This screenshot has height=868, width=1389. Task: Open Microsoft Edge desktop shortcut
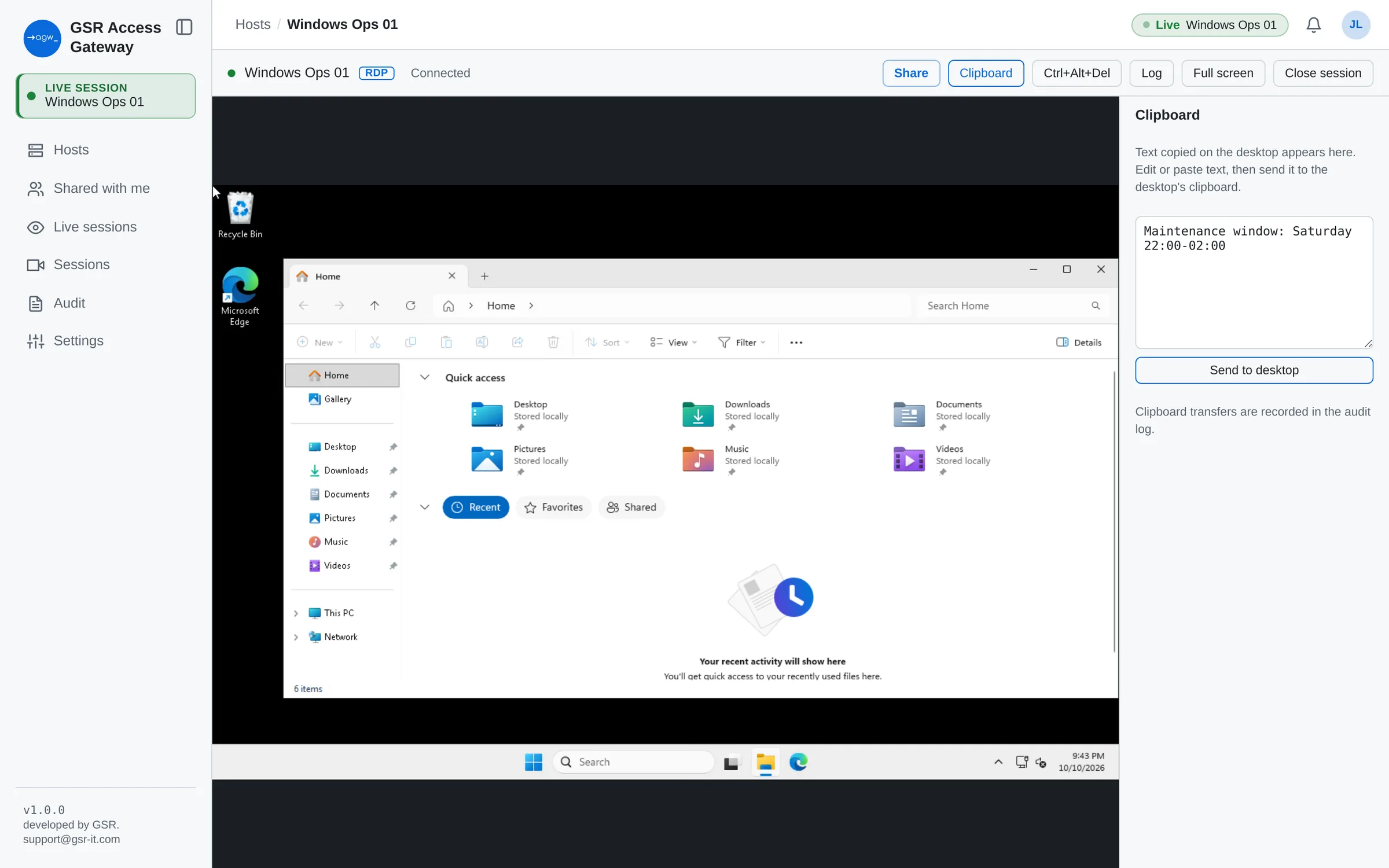coord(240,297)
